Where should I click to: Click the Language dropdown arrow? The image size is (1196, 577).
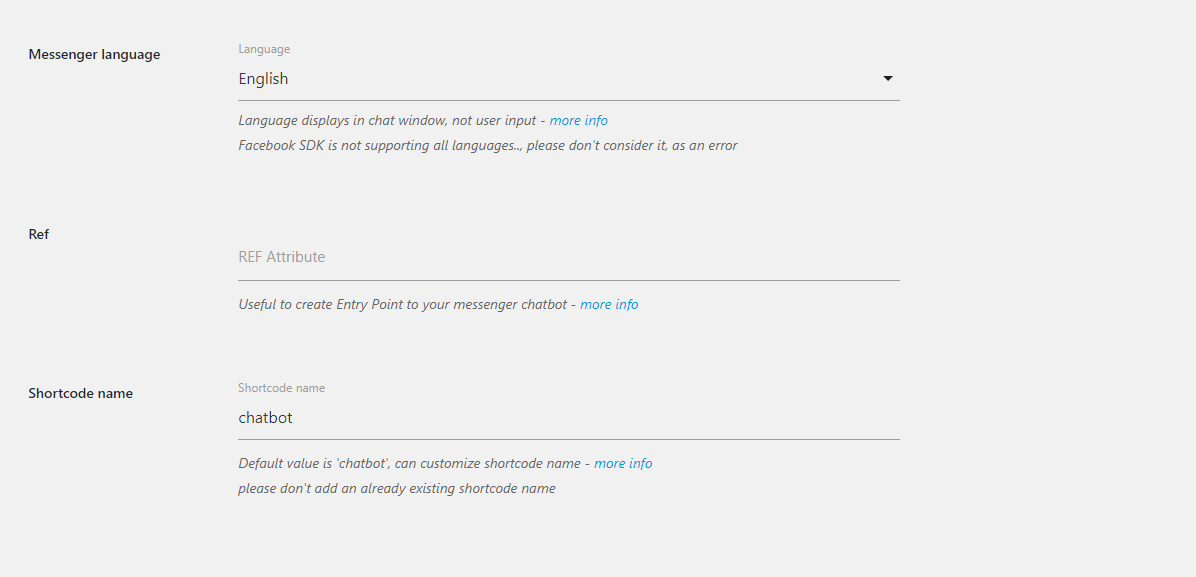point(887,79)
